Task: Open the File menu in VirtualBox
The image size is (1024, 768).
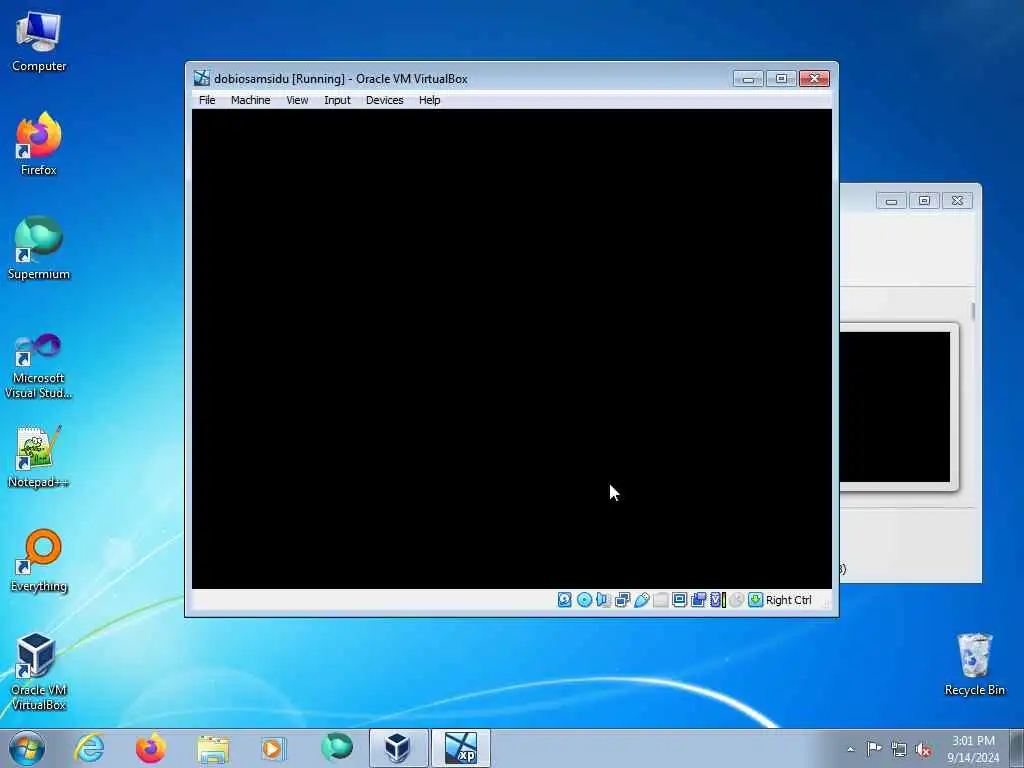Action: click(x=207, y=100)
